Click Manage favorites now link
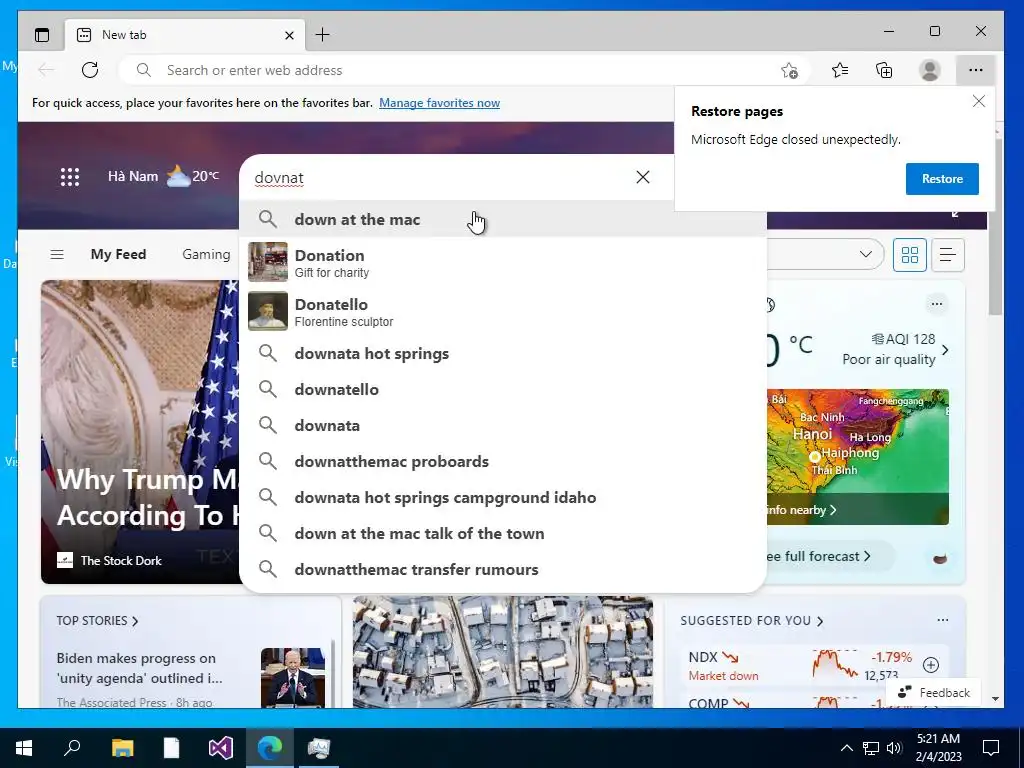The width and height of the screenshot is (1024, 768). pos(440,103)
